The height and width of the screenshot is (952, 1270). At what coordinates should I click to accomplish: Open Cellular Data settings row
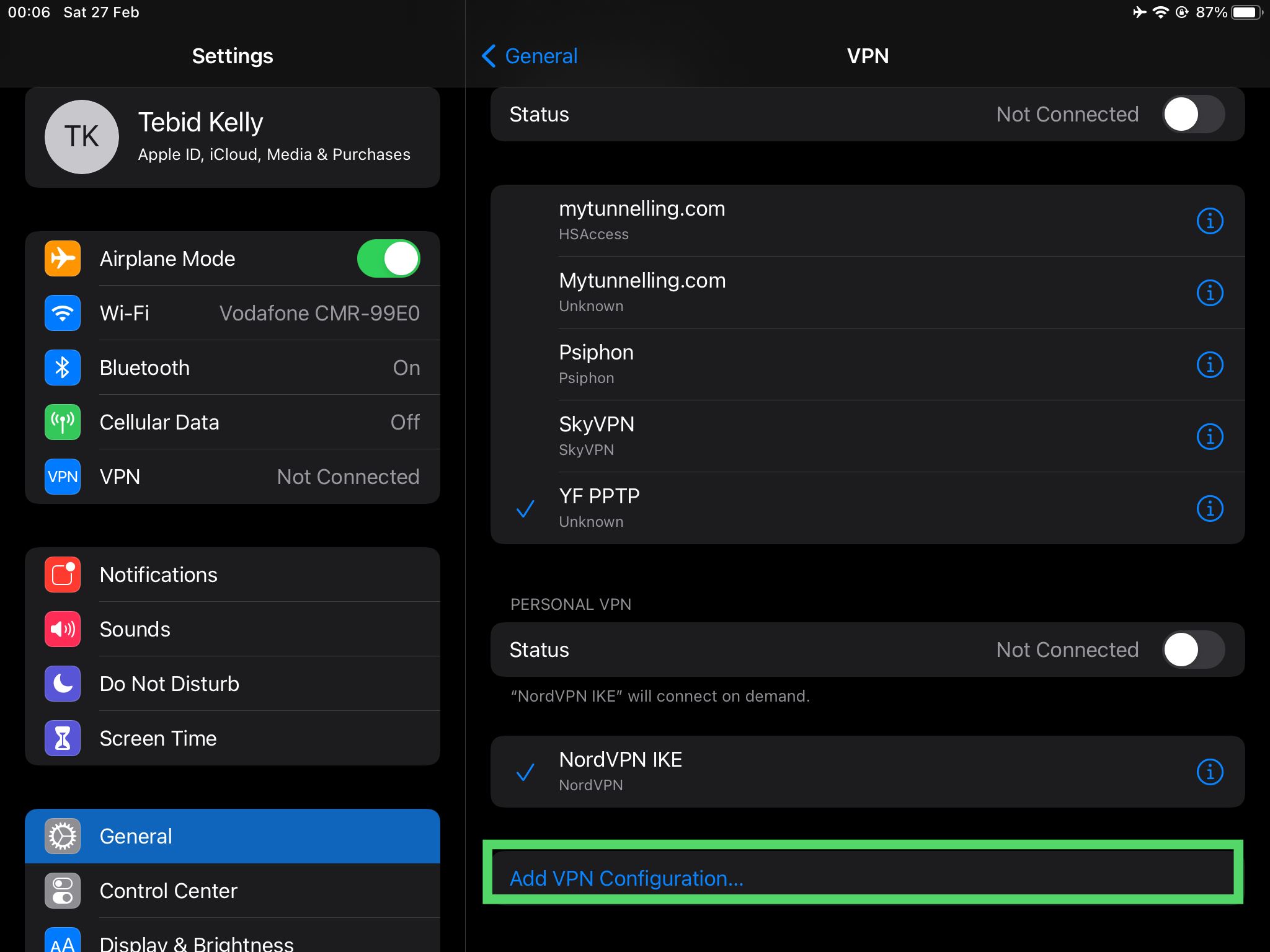(232, 422)
